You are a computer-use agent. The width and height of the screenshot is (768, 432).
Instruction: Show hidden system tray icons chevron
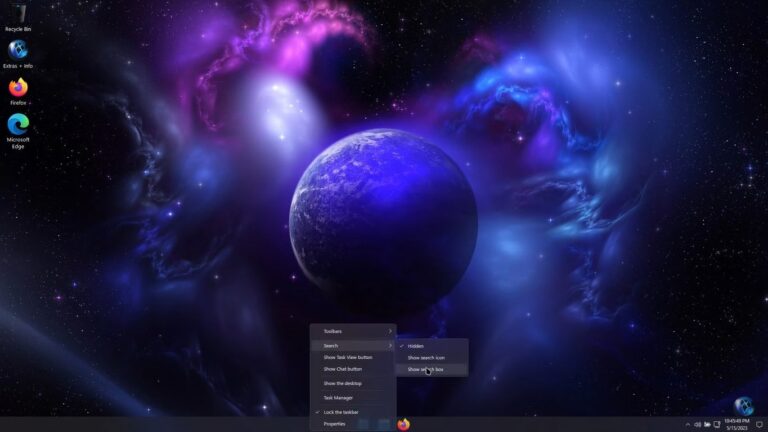click(x=688, y=425)
